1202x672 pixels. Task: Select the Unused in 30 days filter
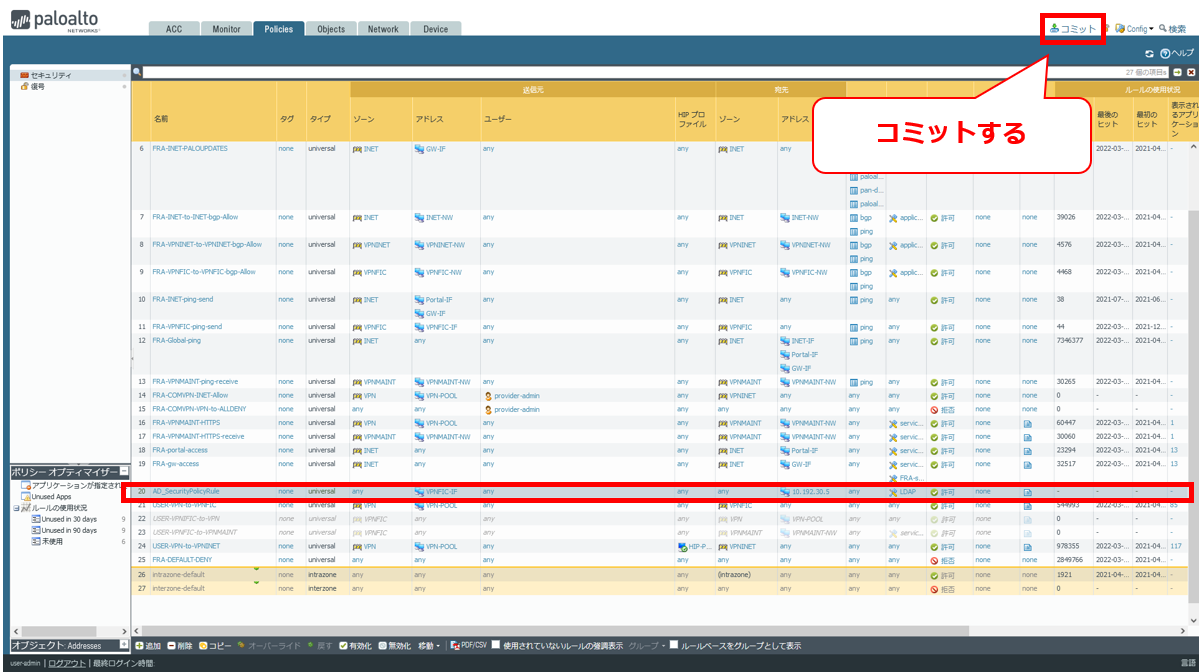click(68, 519)
